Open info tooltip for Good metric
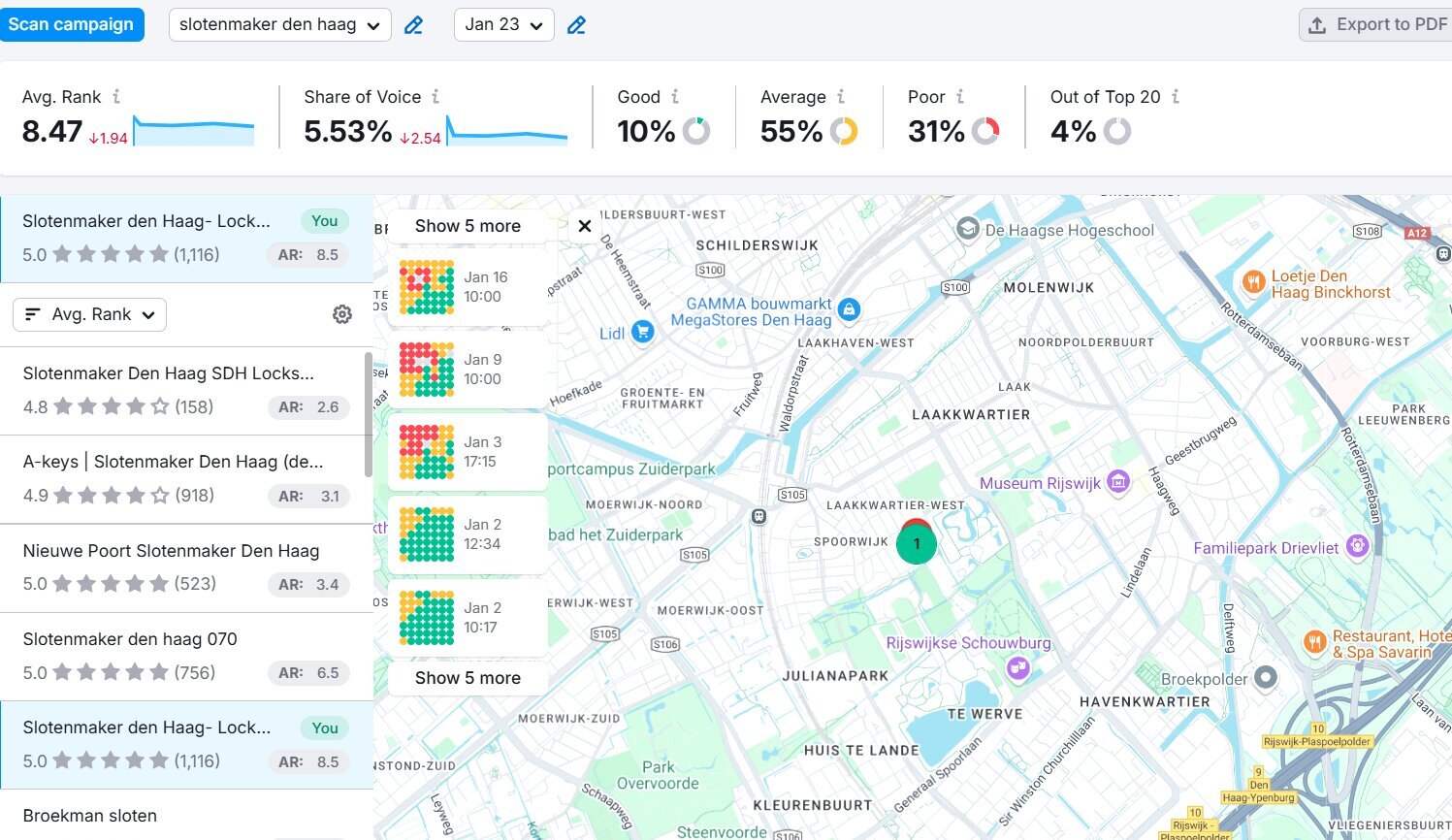 coord(675,96)
